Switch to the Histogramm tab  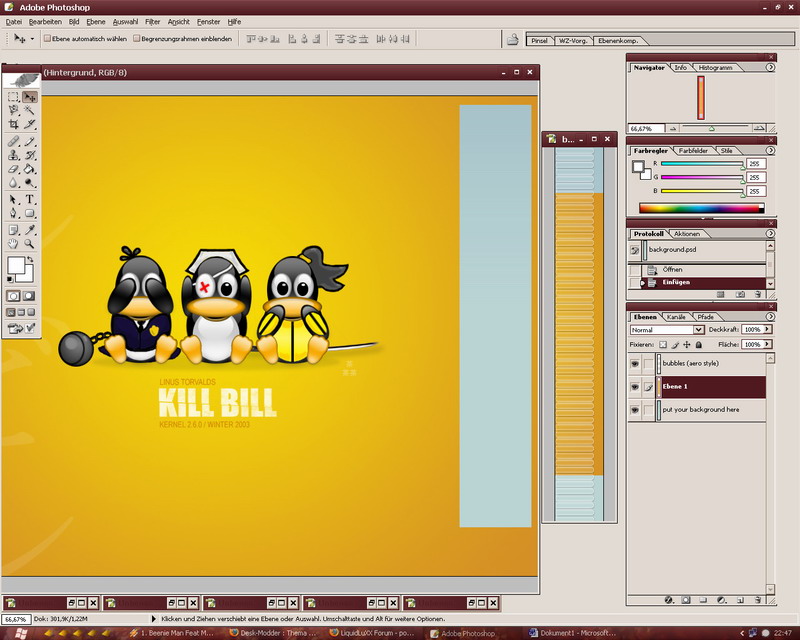pyautogui.click(x=715, y=67)
